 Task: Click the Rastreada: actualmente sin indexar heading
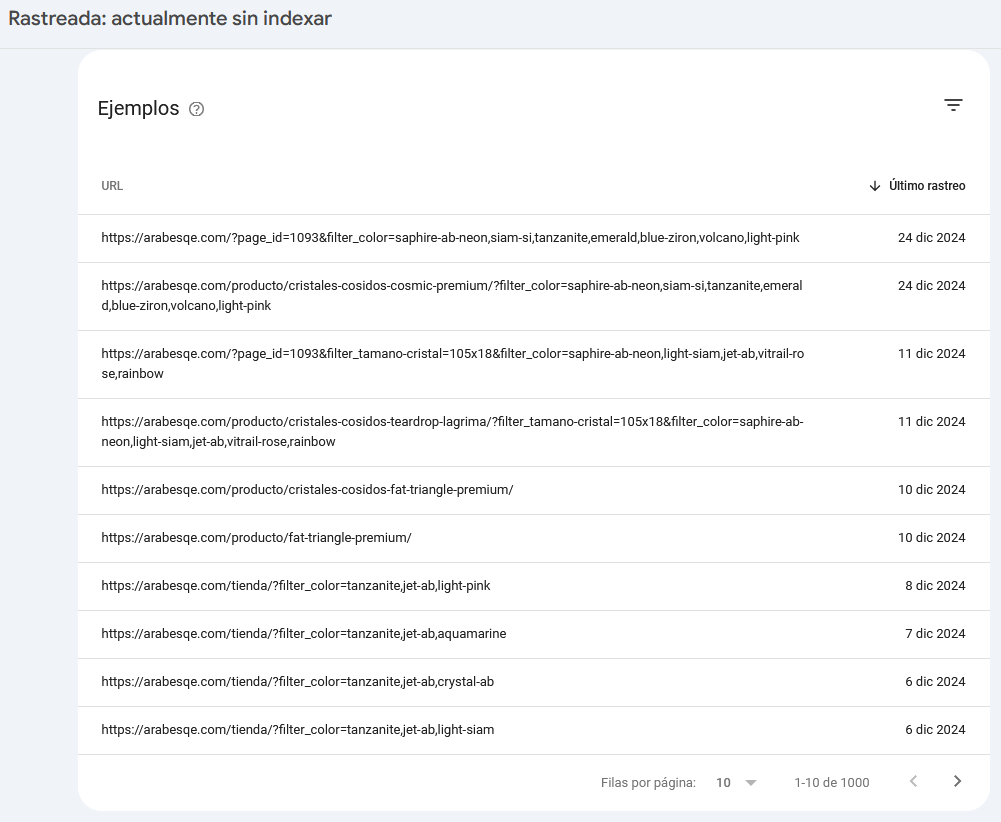click(x=170, y=19)
